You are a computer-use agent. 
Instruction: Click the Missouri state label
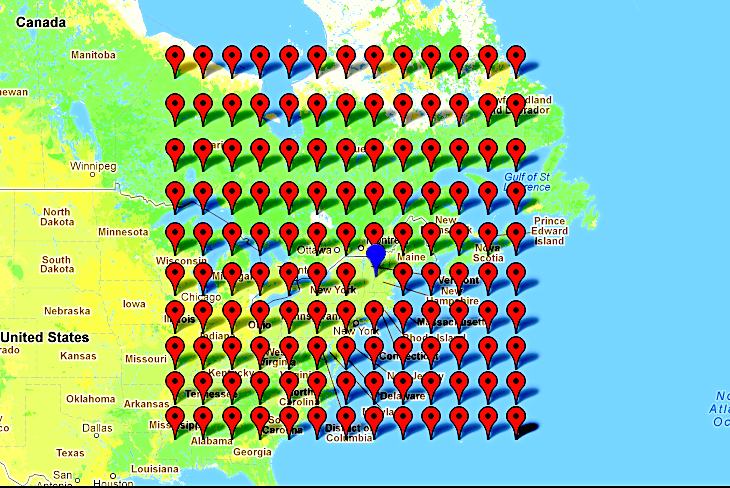[x=146, y=359]
